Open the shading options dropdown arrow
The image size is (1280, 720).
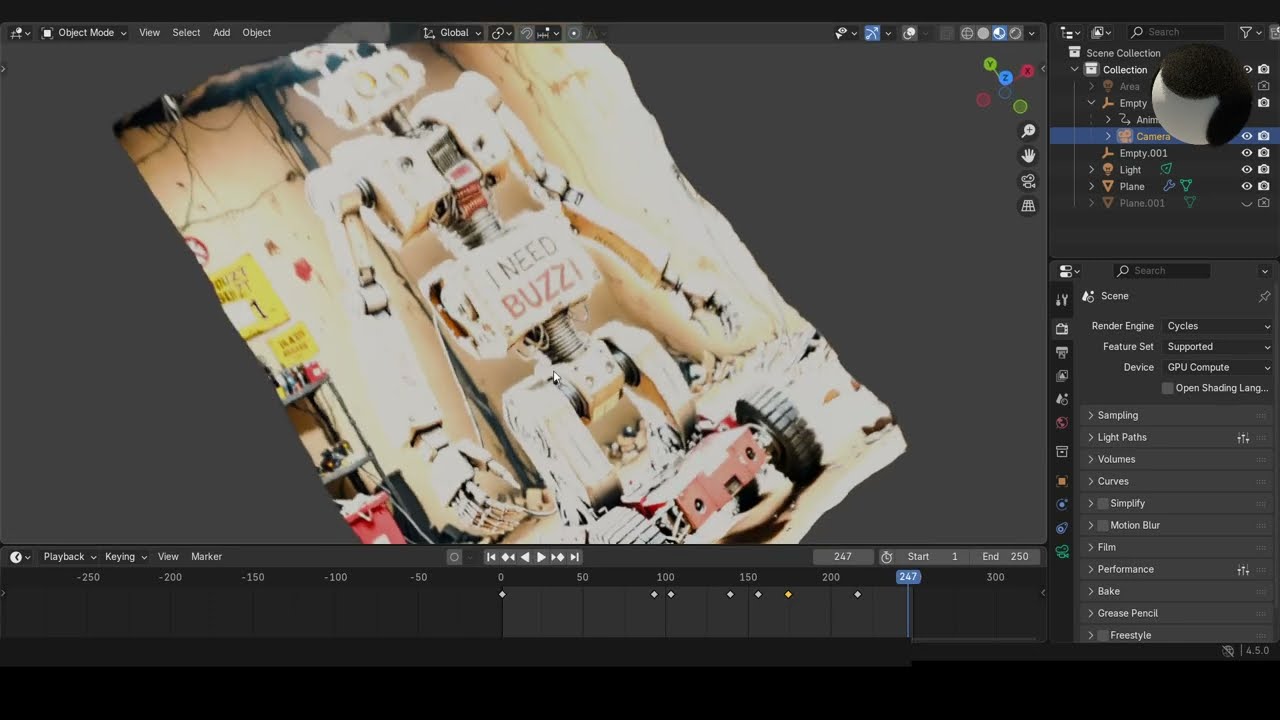pos(1033,33)
